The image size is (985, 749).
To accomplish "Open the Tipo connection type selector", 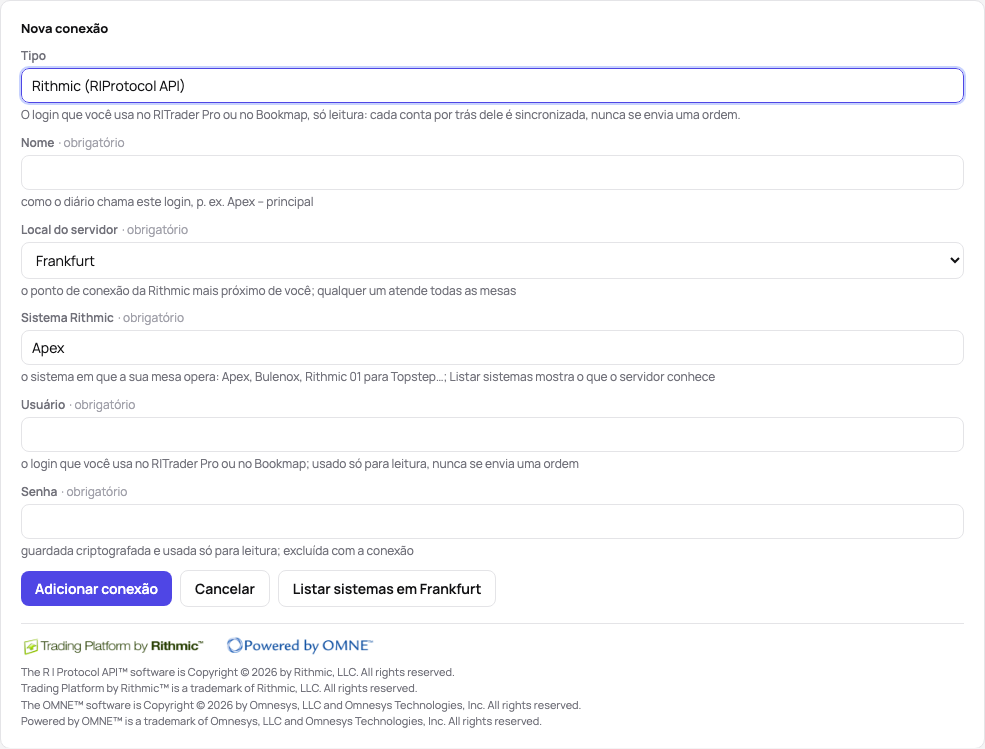I will (492, 85).
